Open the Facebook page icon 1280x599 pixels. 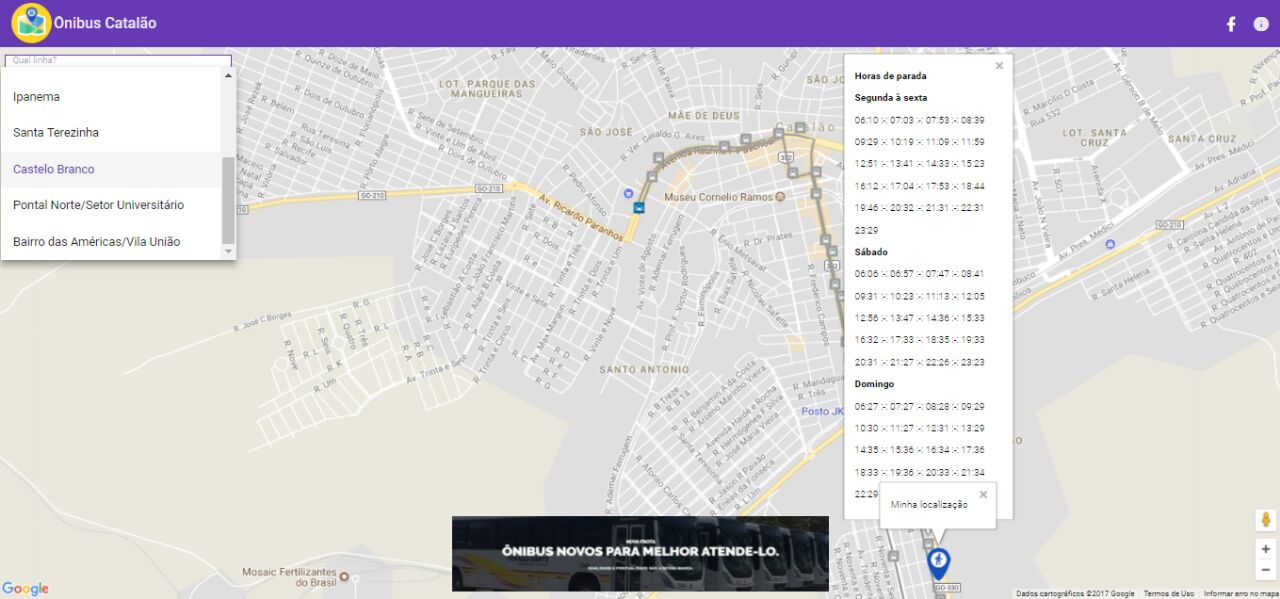pyautogui.click(x=1231, y=24)
